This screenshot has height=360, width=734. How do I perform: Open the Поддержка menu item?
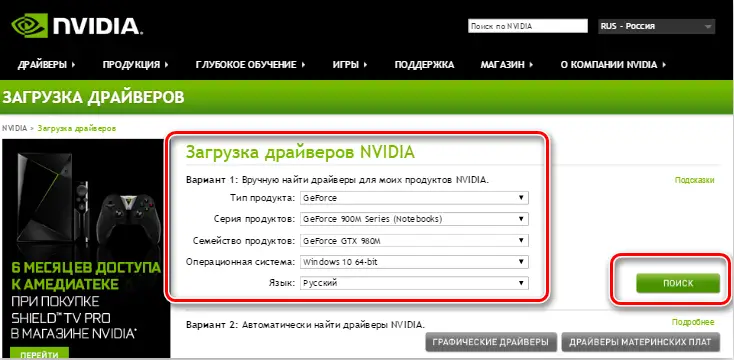click(x=424, y=65)
